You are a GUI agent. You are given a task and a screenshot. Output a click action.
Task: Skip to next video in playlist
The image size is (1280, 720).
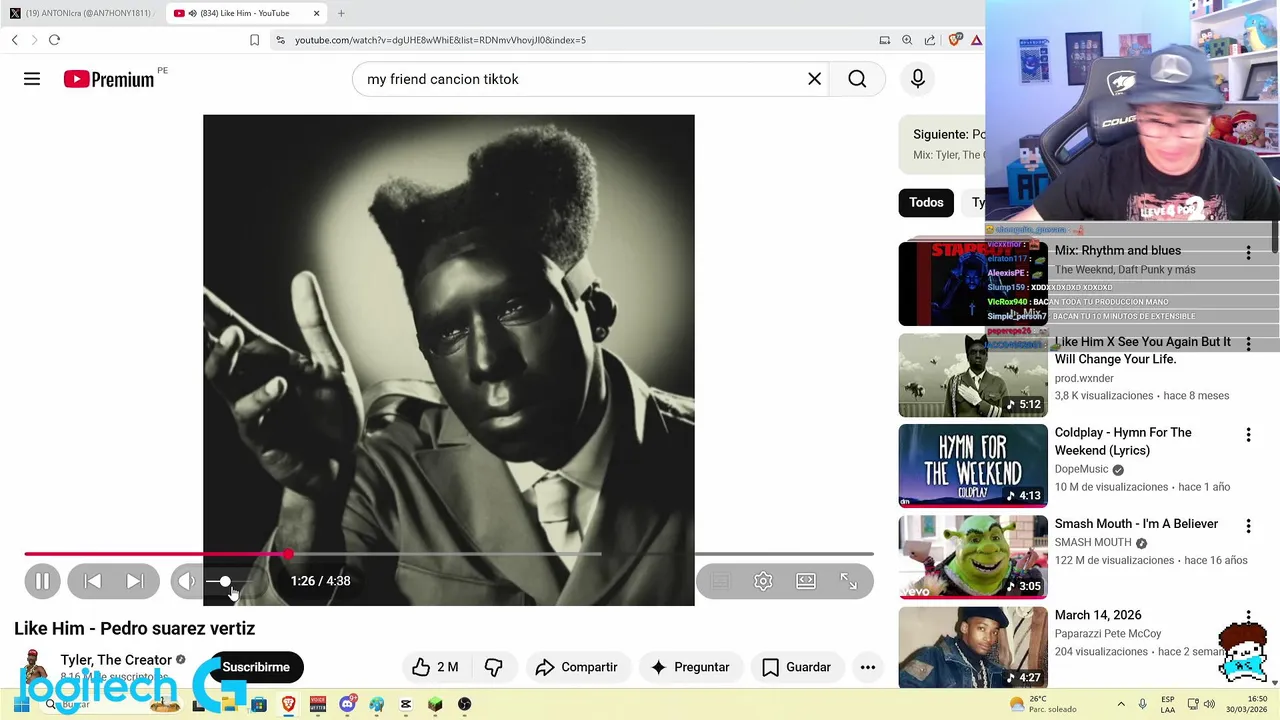135,581
